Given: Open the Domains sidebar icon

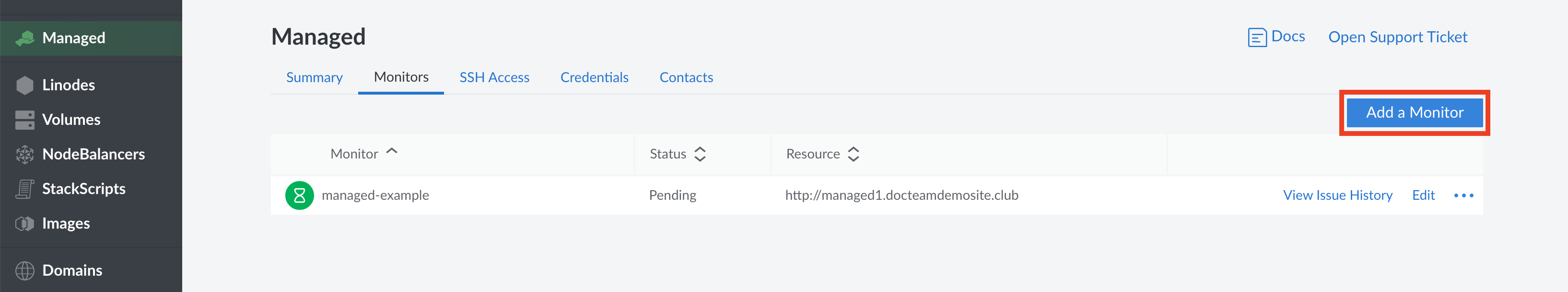Looking at the screenshot, I should 25,270.
